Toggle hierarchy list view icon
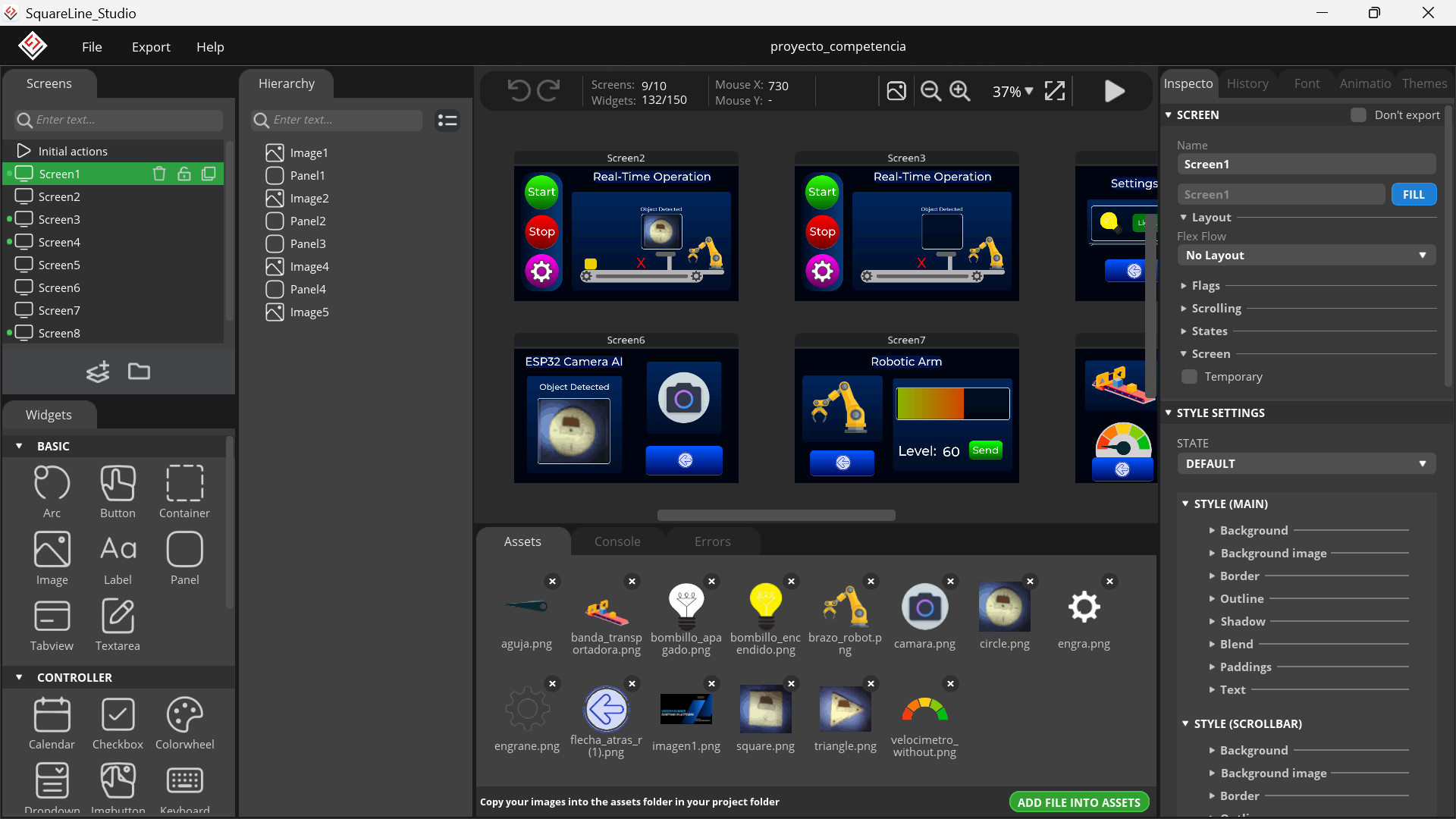 point(447,121)
